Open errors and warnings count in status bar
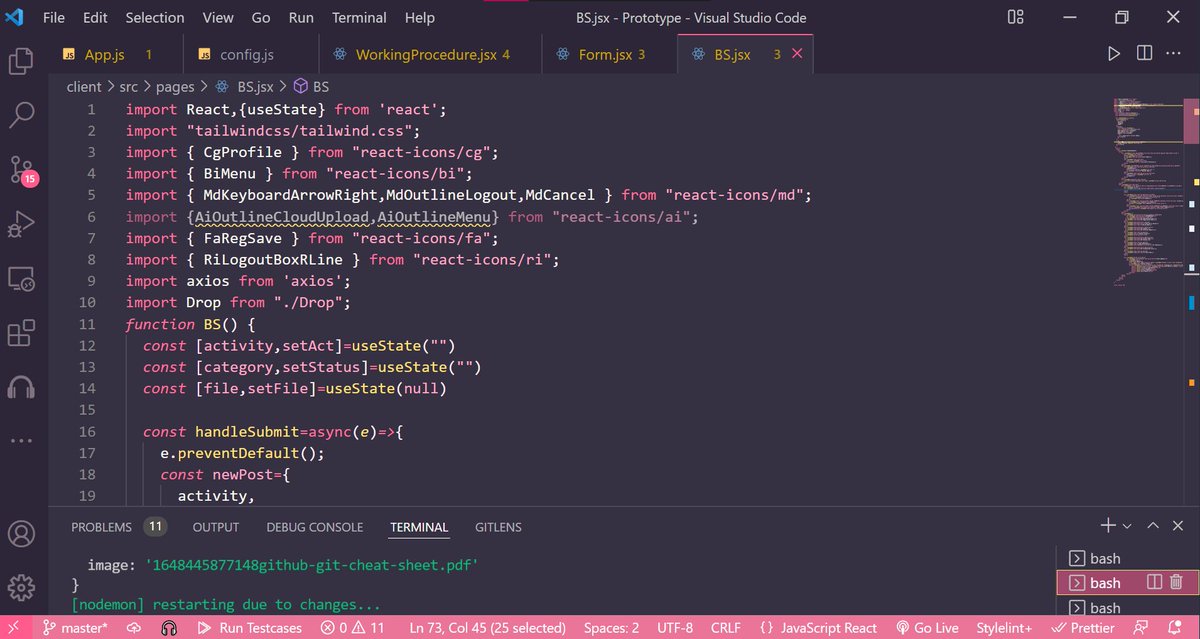This screenshot has width=1200, height=639. click(353, 628)
